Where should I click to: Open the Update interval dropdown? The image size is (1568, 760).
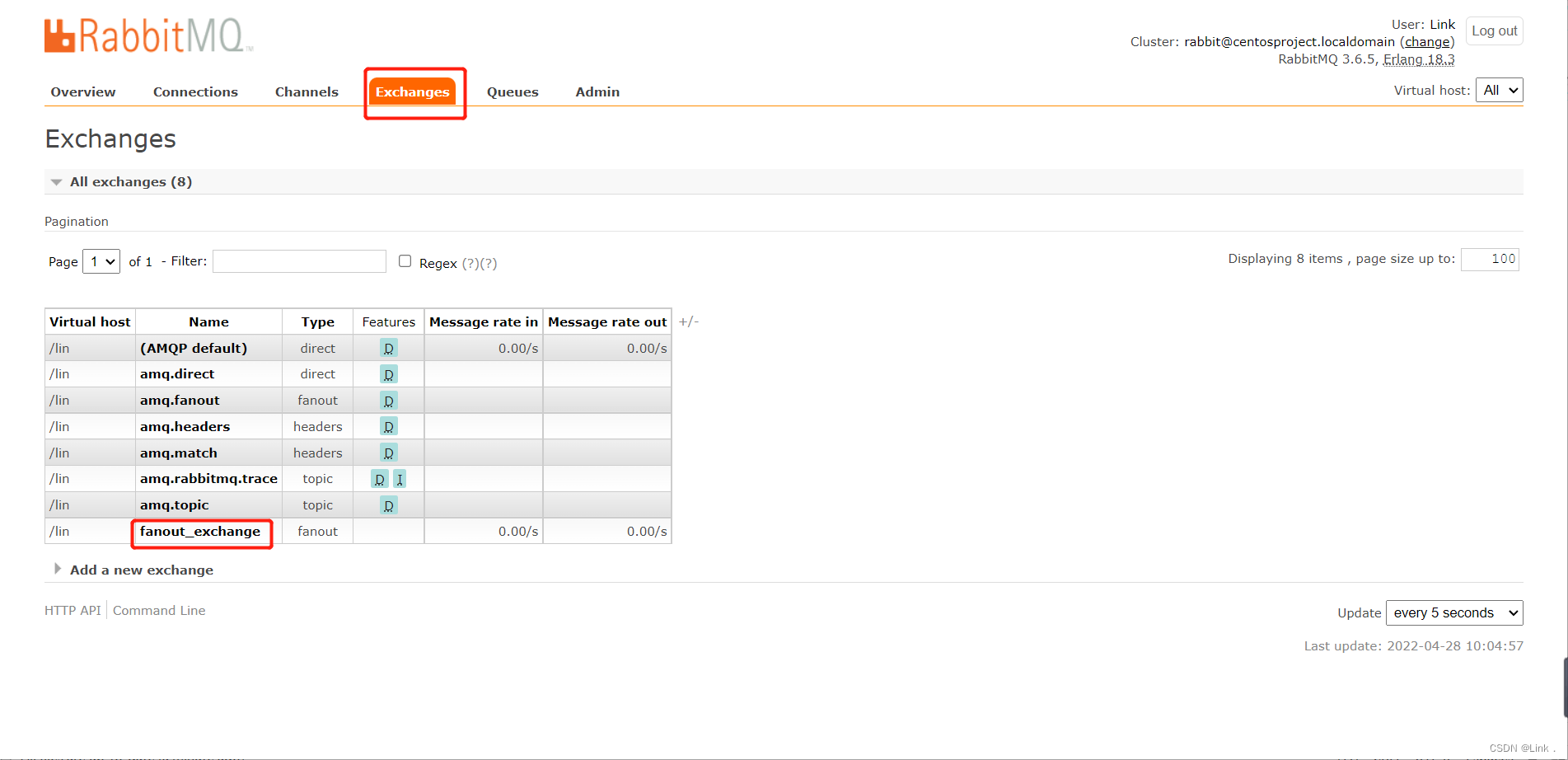click(x=1454, y=612)
